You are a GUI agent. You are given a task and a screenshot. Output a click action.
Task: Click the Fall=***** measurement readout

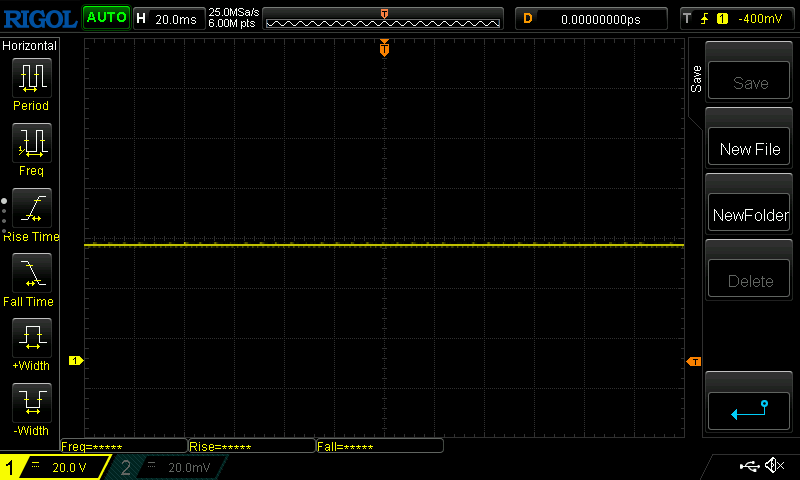(380, 446)
